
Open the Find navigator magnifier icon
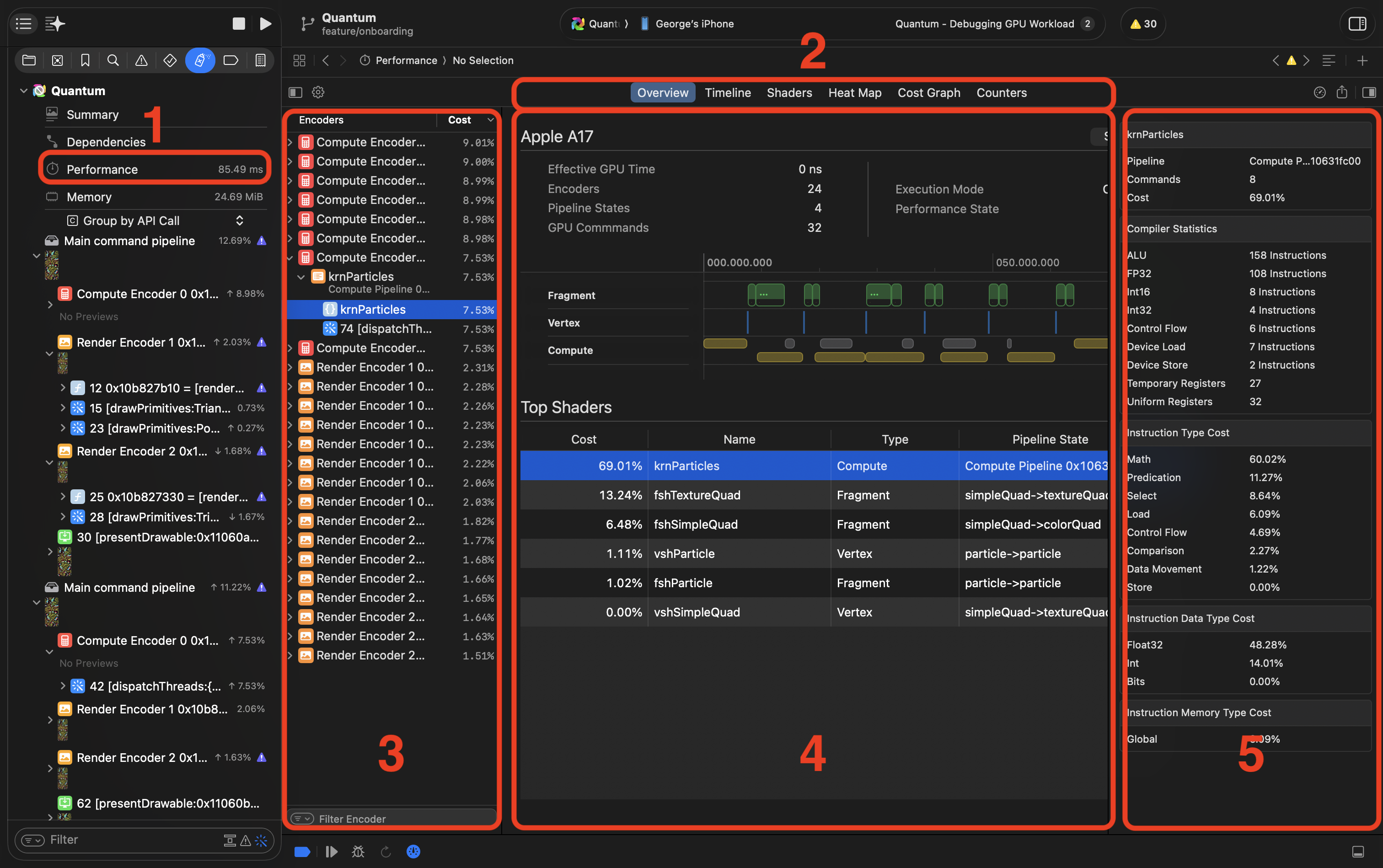click(x=113, y=60)
